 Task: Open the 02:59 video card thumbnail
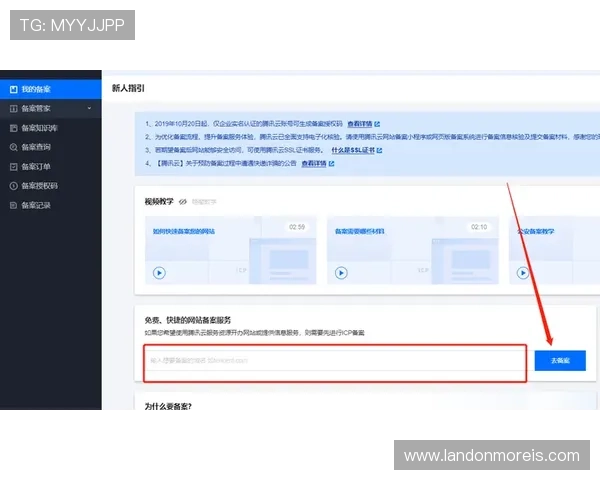pos(231,250)
